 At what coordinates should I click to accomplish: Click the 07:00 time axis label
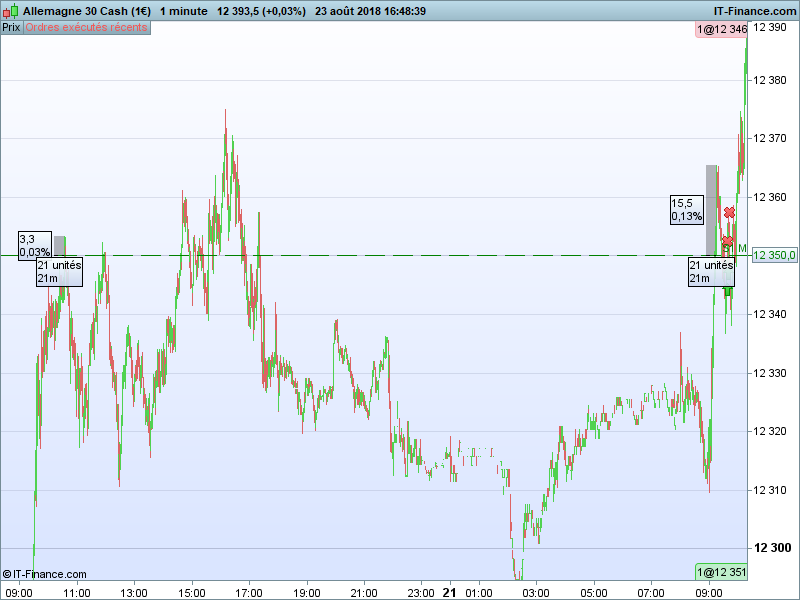tap(651, 593)
